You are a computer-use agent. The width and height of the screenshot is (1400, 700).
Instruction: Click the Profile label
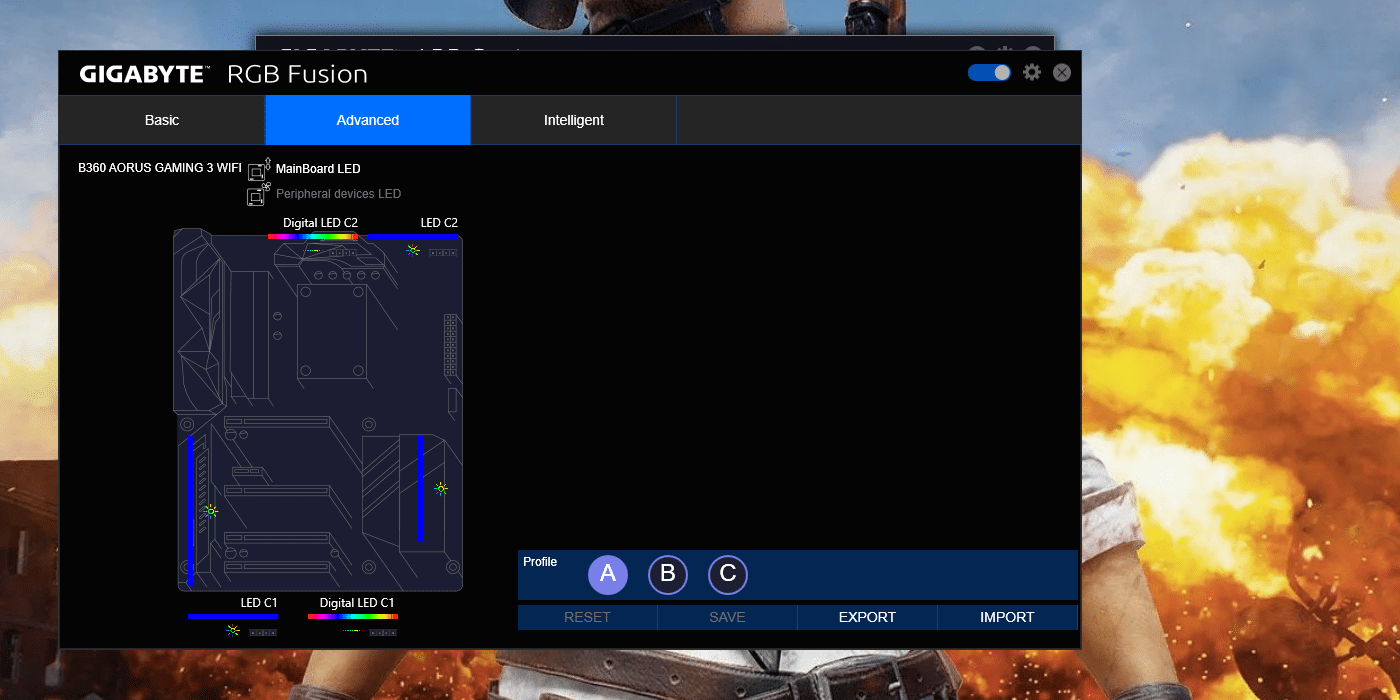click(540, 562)
